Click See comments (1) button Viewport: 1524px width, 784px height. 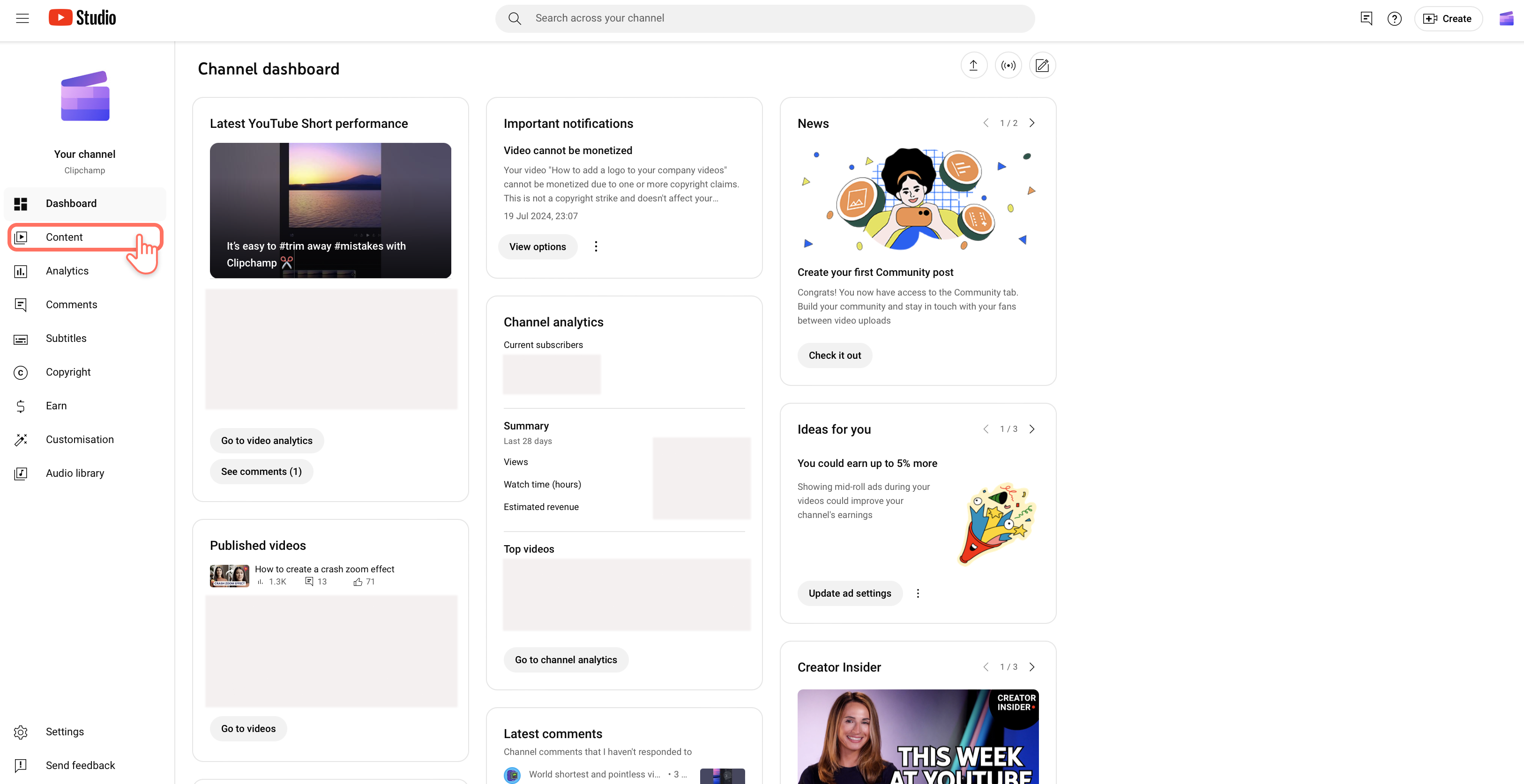tap(261, 471)
